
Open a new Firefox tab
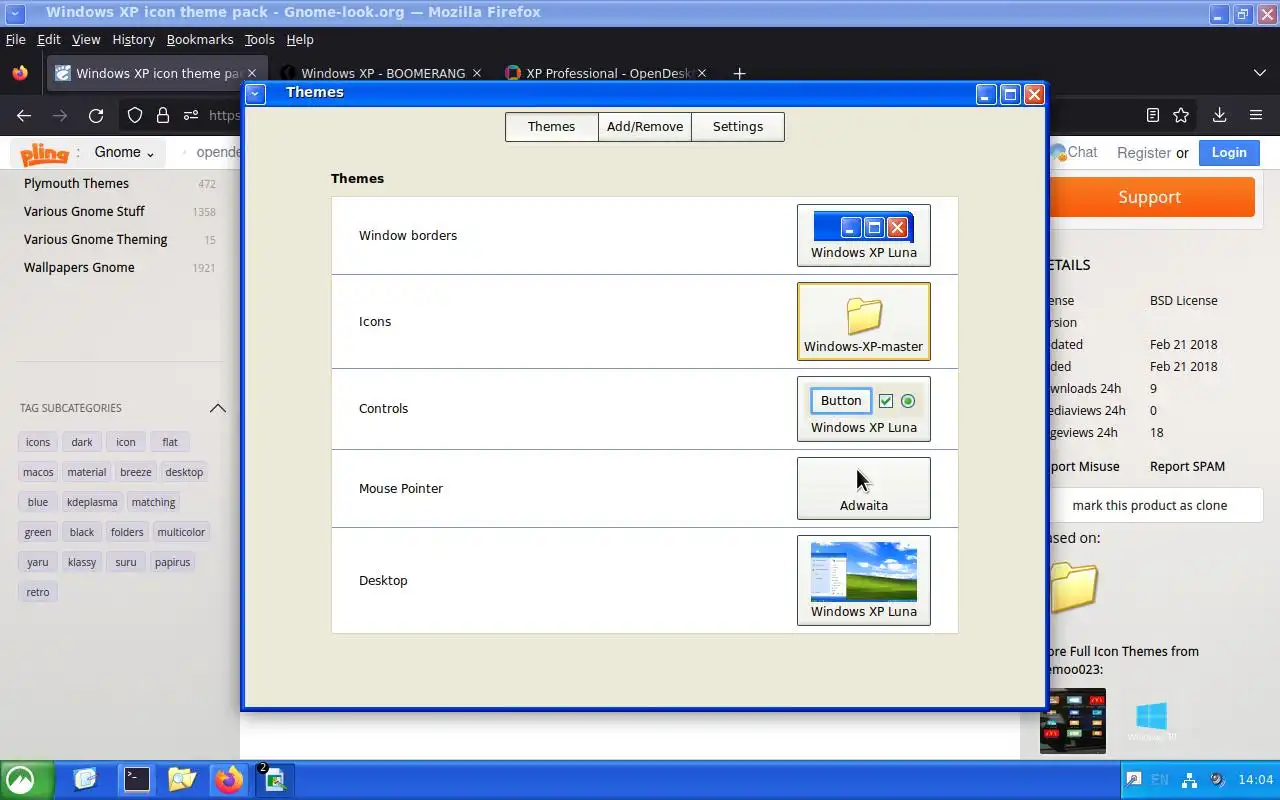(739, 73)
